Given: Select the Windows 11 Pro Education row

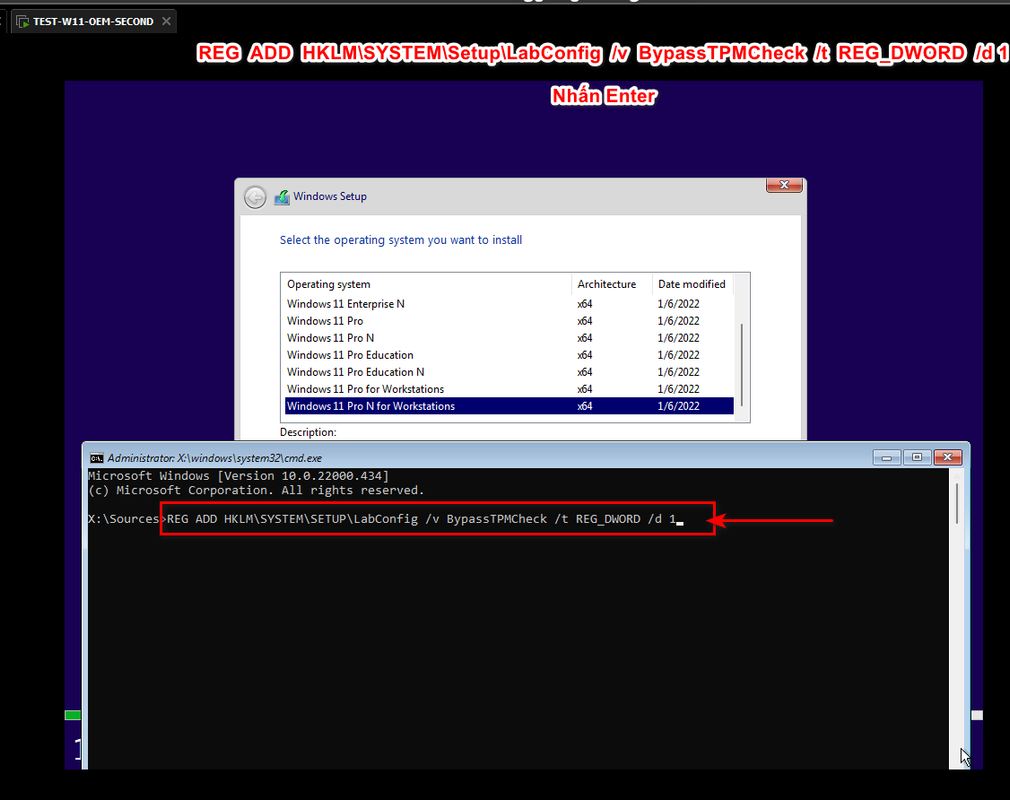Looking at the screenshot, I should point(509,355).
